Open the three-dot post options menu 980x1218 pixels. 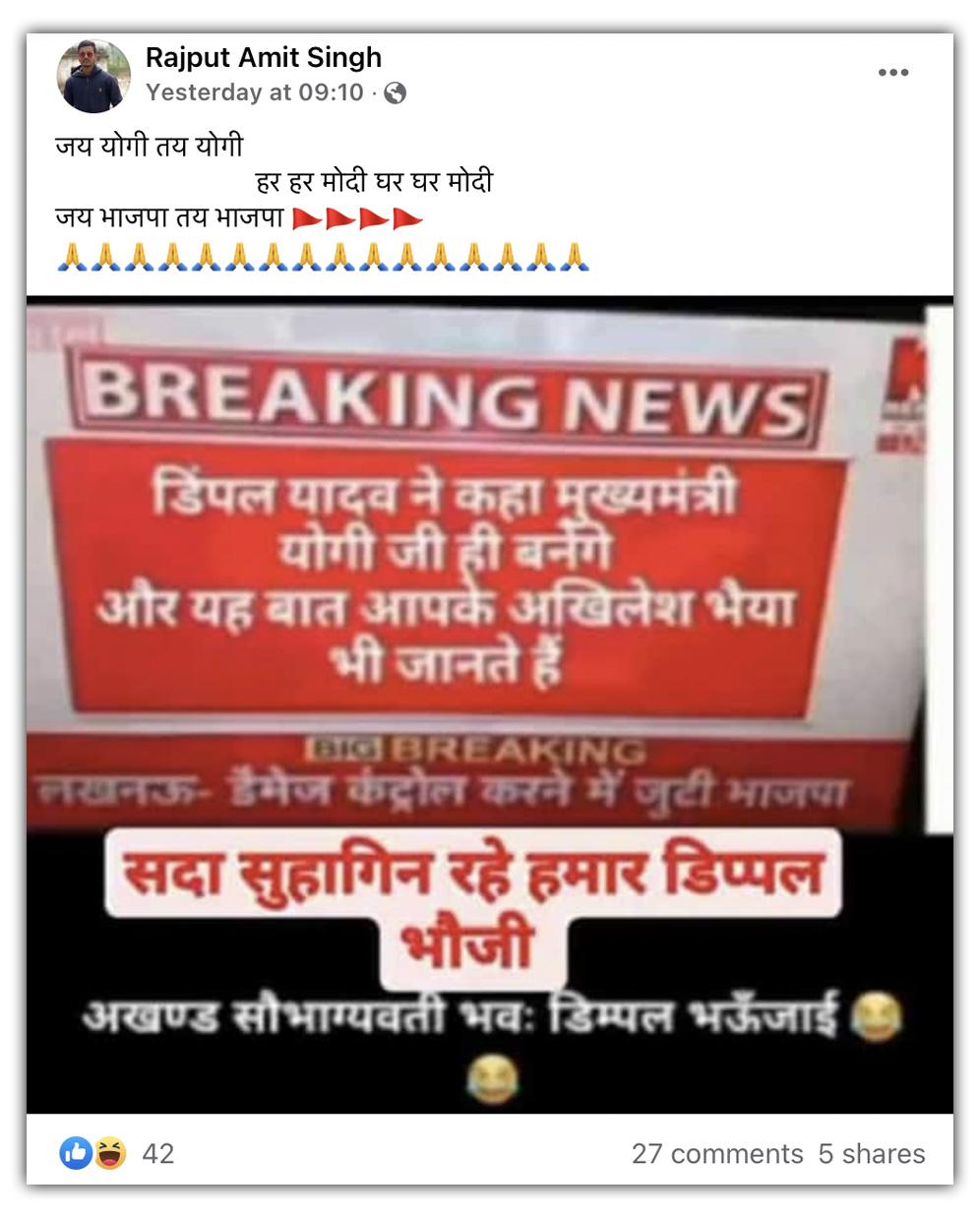pos(892,73)
